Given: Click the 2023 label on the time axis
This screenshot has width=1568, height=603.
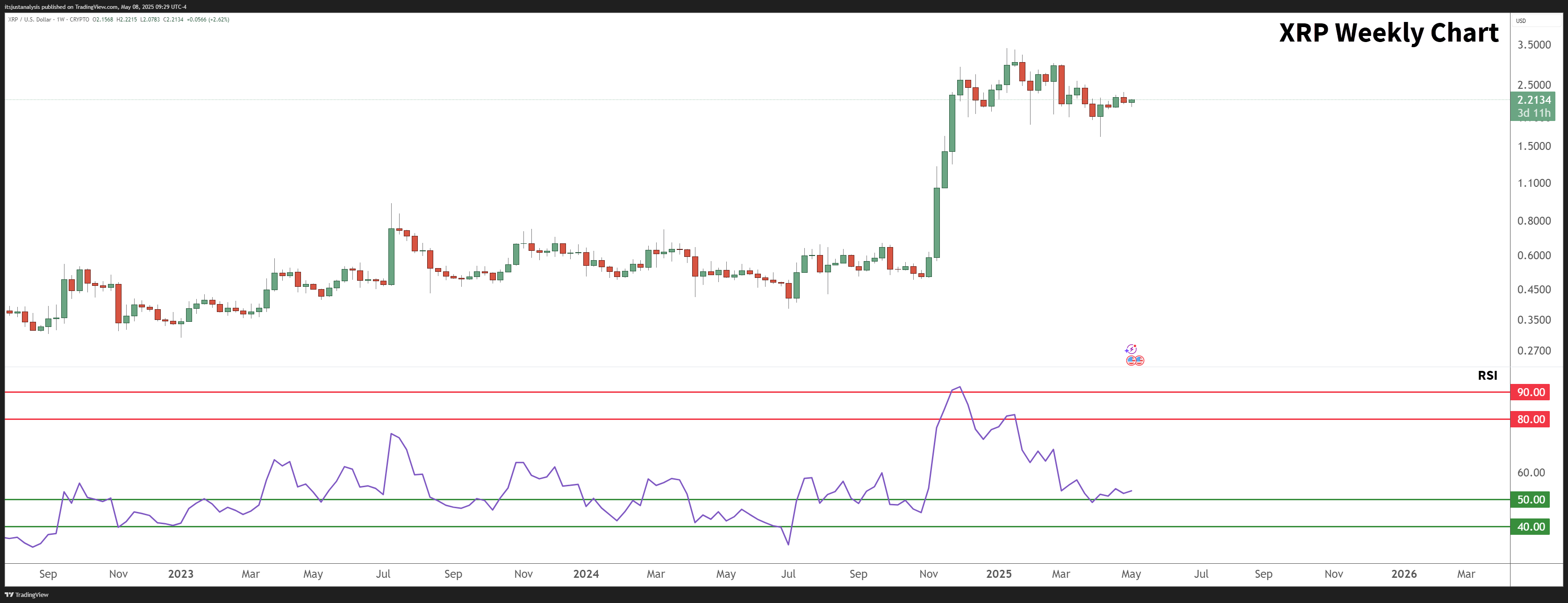Looking at the screenshot, I should click(181, 574).
